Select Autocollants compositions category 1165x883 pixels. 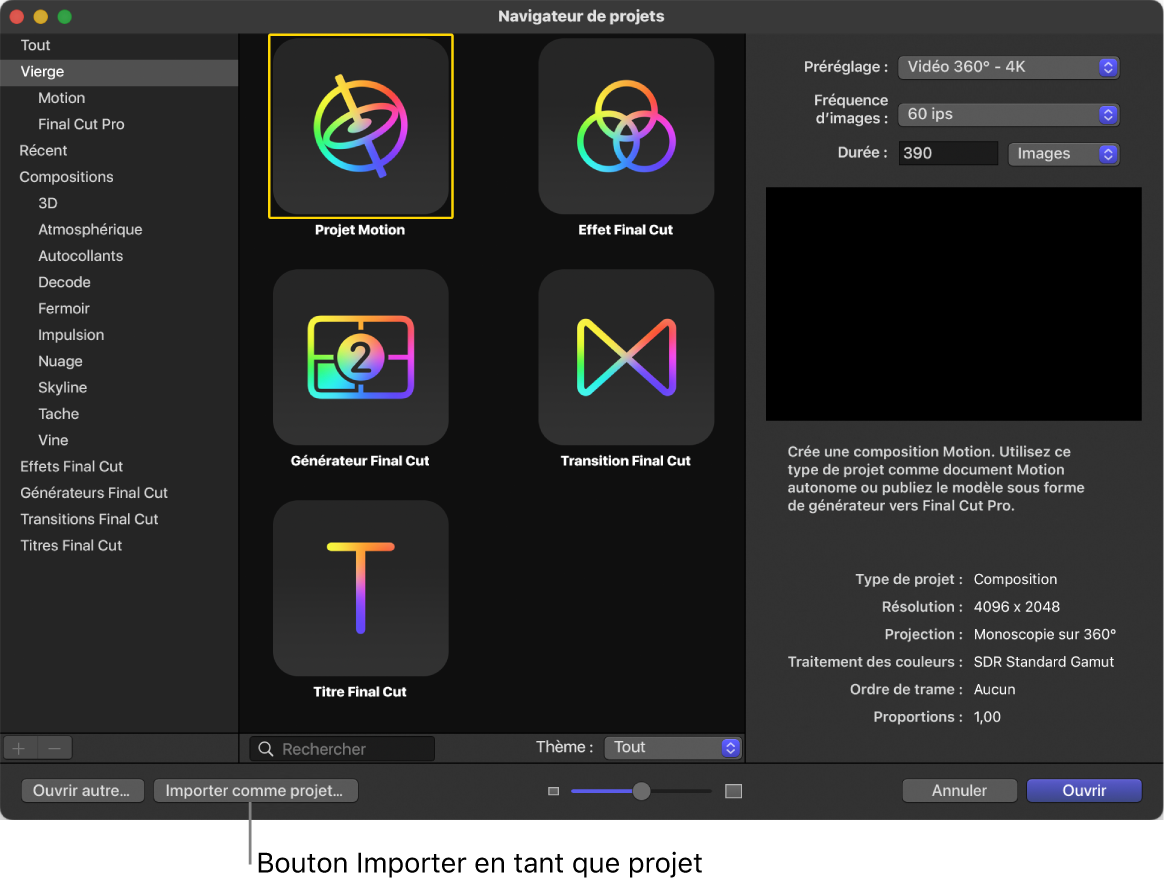(x=119, y=256)
